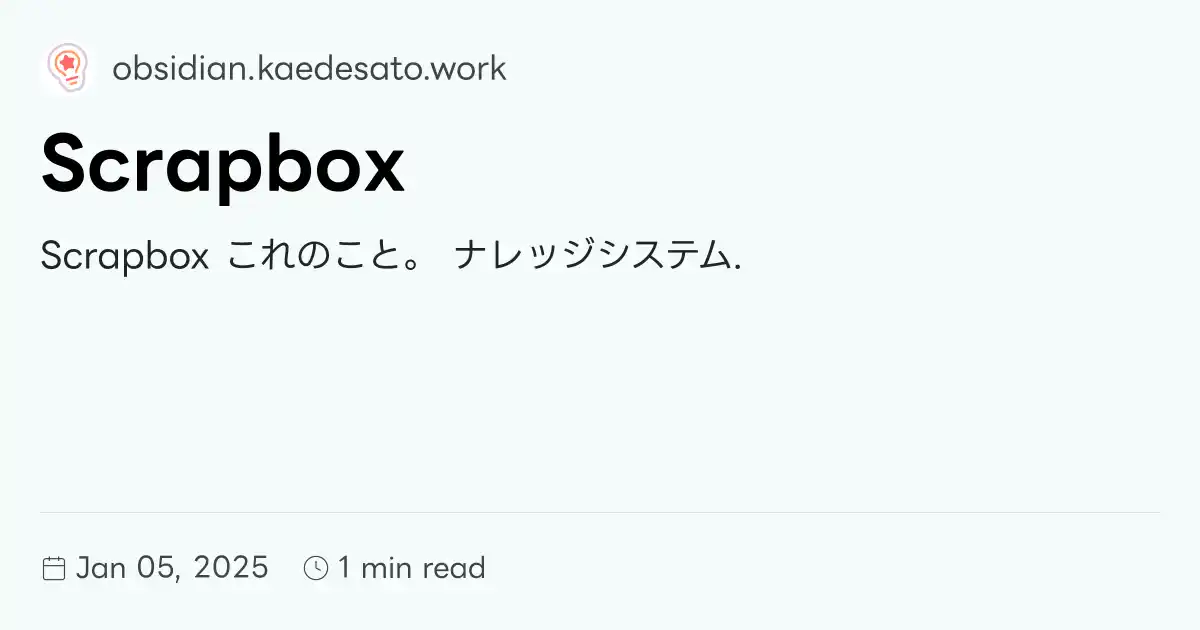Click the capital "S" of the large heading
Viewport: 1200px width, 630px height.
pyautogui.click(x=66, y=165)
